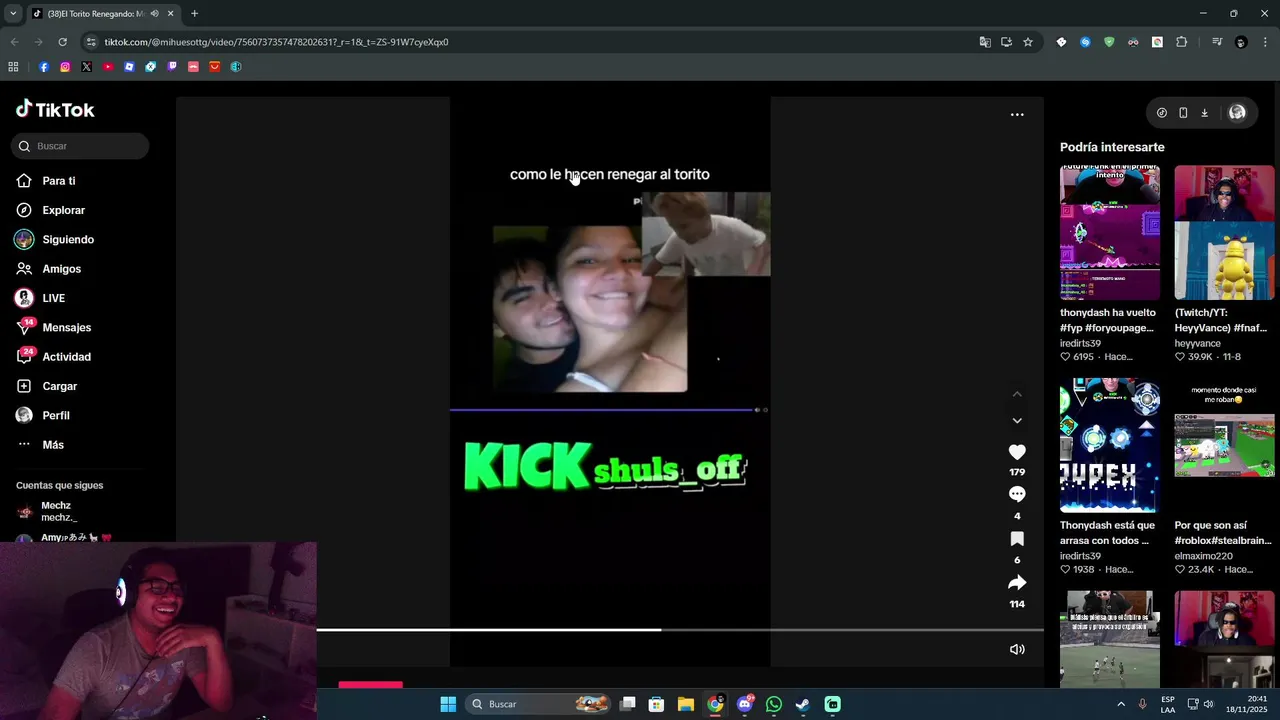
Task: Open the iredirts39 author link under first video
Action: [x=1080, y=343]
